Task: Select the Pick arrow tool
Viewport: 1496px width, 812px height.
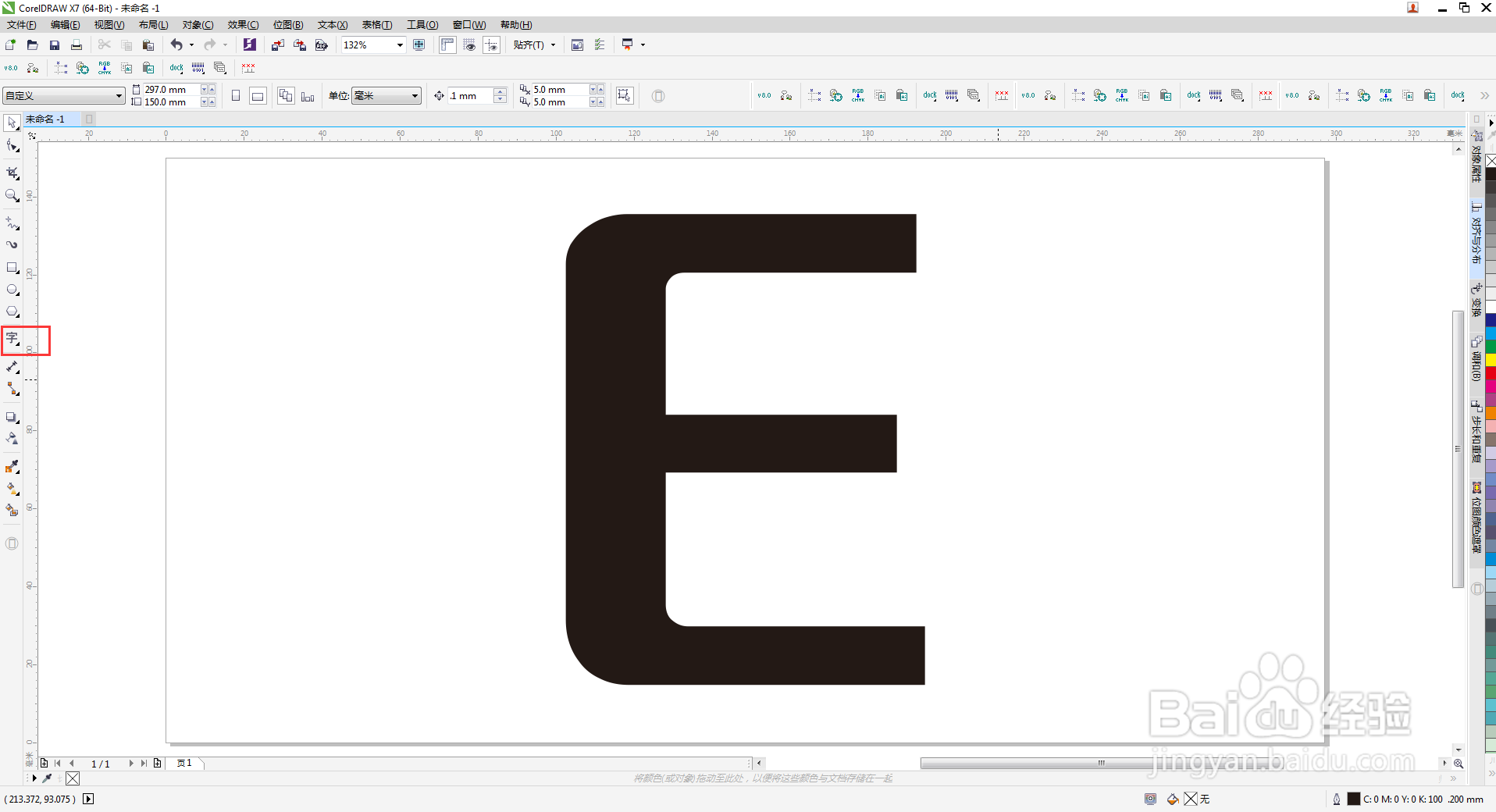Action: (x=12, y=123)
